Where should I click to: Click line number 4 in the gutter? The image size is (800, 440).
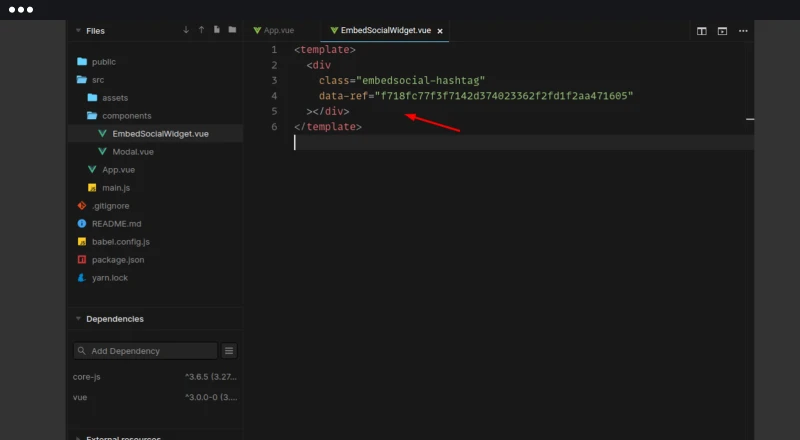274,95
